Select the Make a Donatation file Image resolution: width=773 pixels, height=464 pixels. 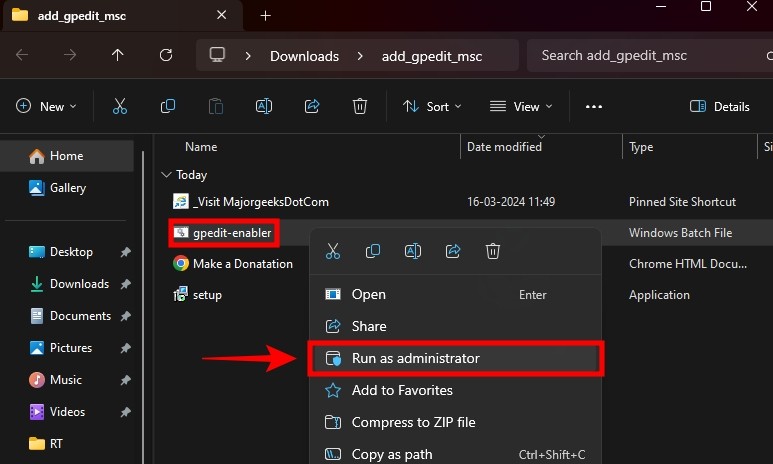coord(233,264)
